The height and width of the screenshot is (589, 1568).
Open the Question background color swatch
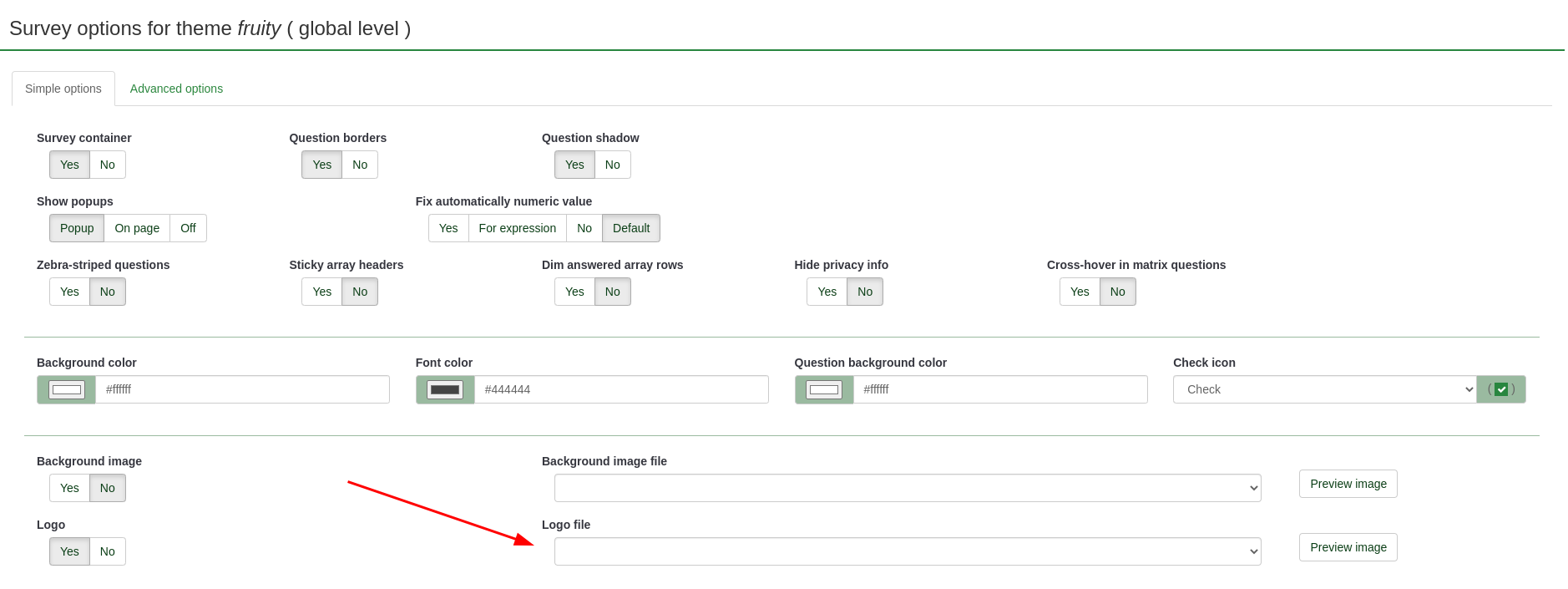click(824, 389)
